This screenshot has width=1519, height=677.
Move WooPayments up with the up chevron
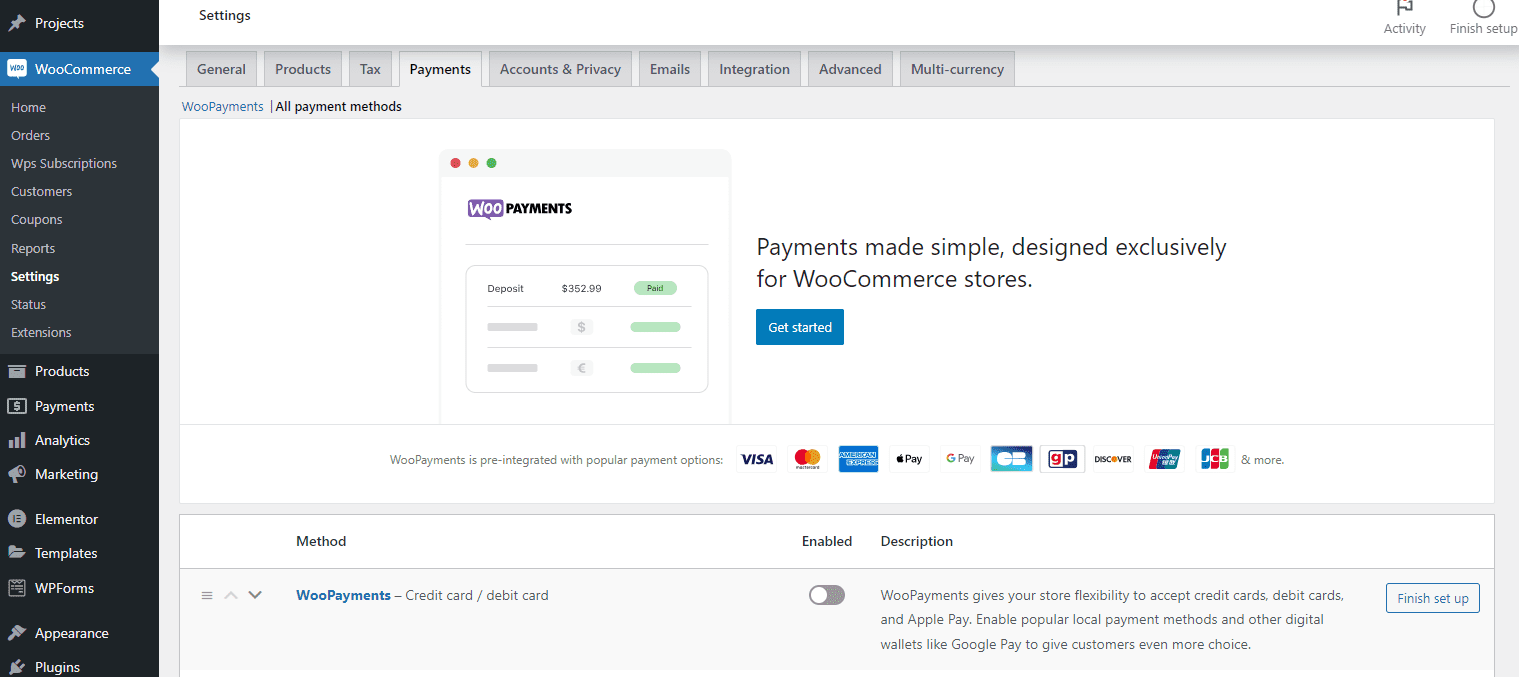(x=231, y=595)
